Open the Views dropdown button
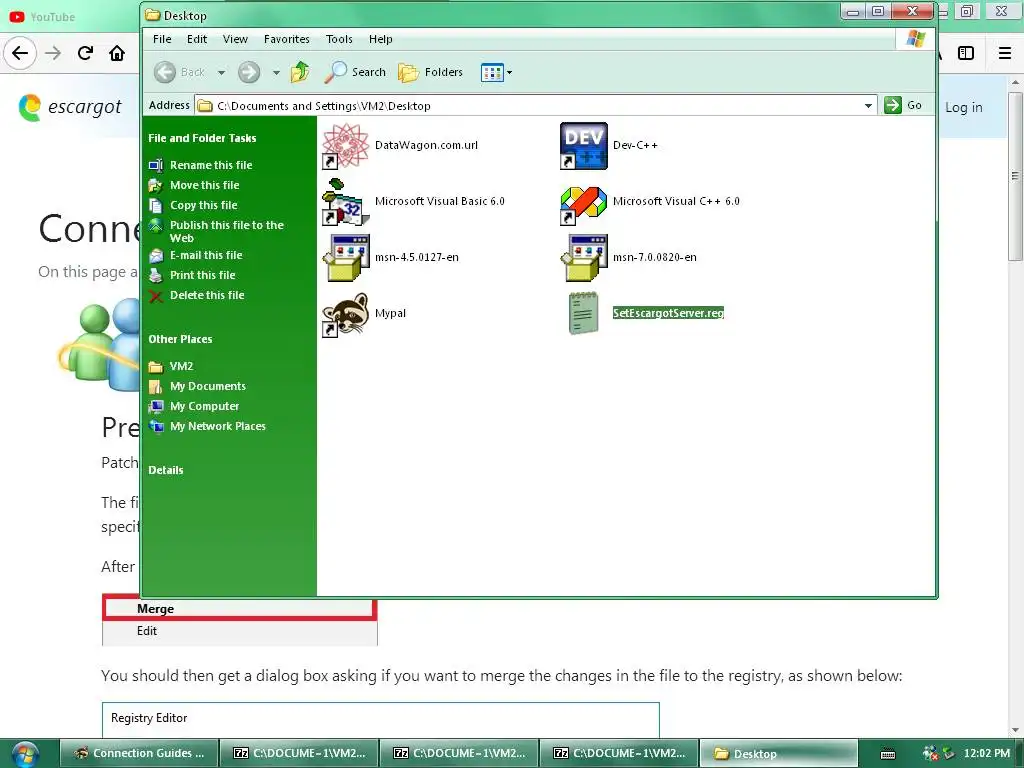 (x=496, y=72)
